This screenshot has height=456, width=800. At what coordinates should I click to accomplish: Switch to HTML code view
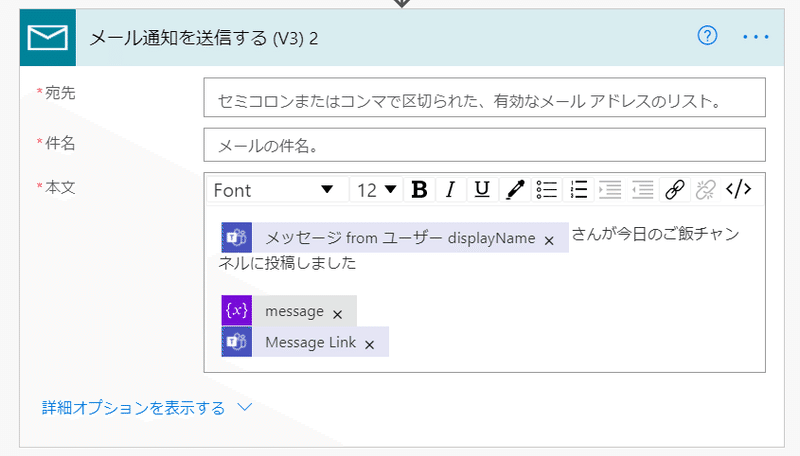[x=738, y=190]
